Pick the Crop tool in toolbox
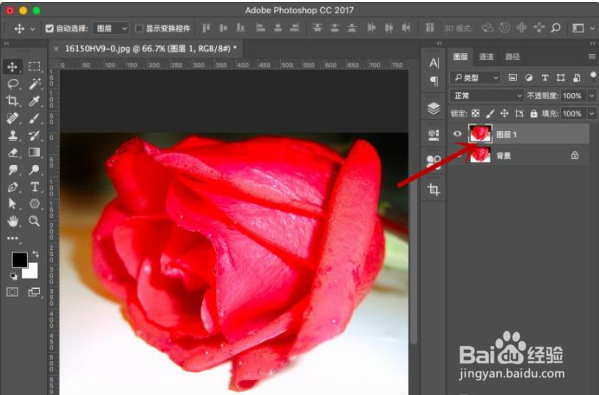The image size is (599, 395). 13,100
